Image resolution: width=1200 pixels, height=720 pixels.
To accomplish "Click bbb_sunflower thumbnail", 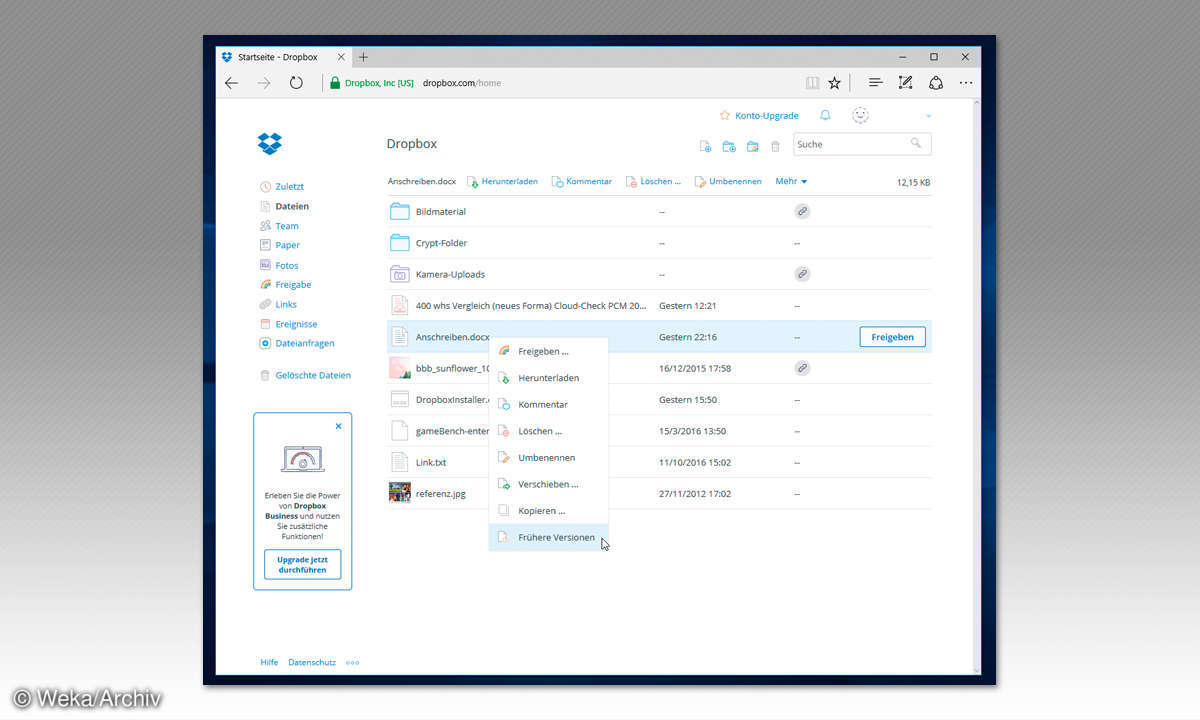I will click(x=400, y=368).
